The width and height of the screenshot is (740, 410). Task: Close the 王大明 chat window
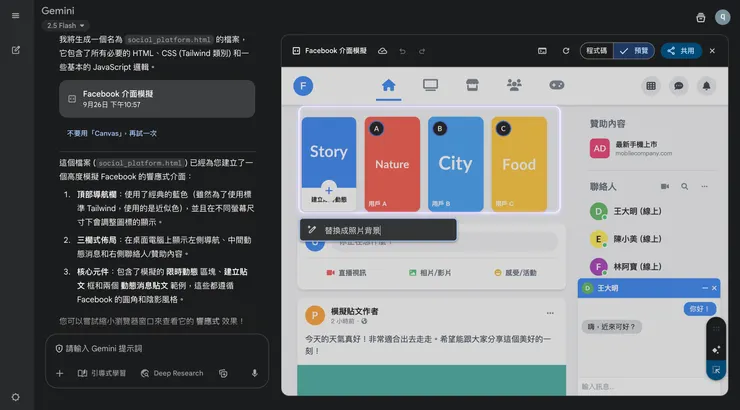[x=714, y=288]
